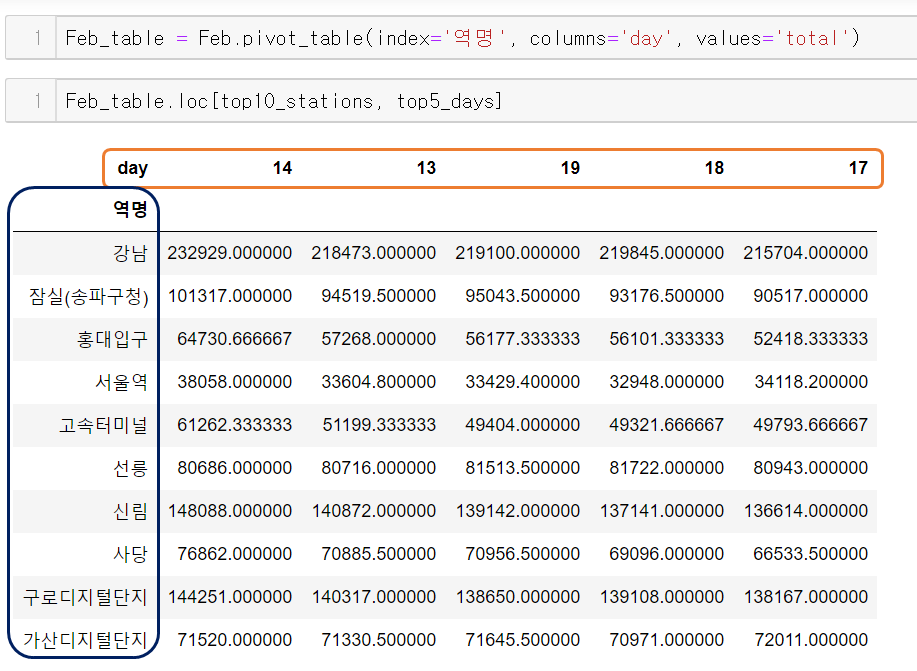Click the '역명' index label
917x671 pixels.
tap(130, 209)
